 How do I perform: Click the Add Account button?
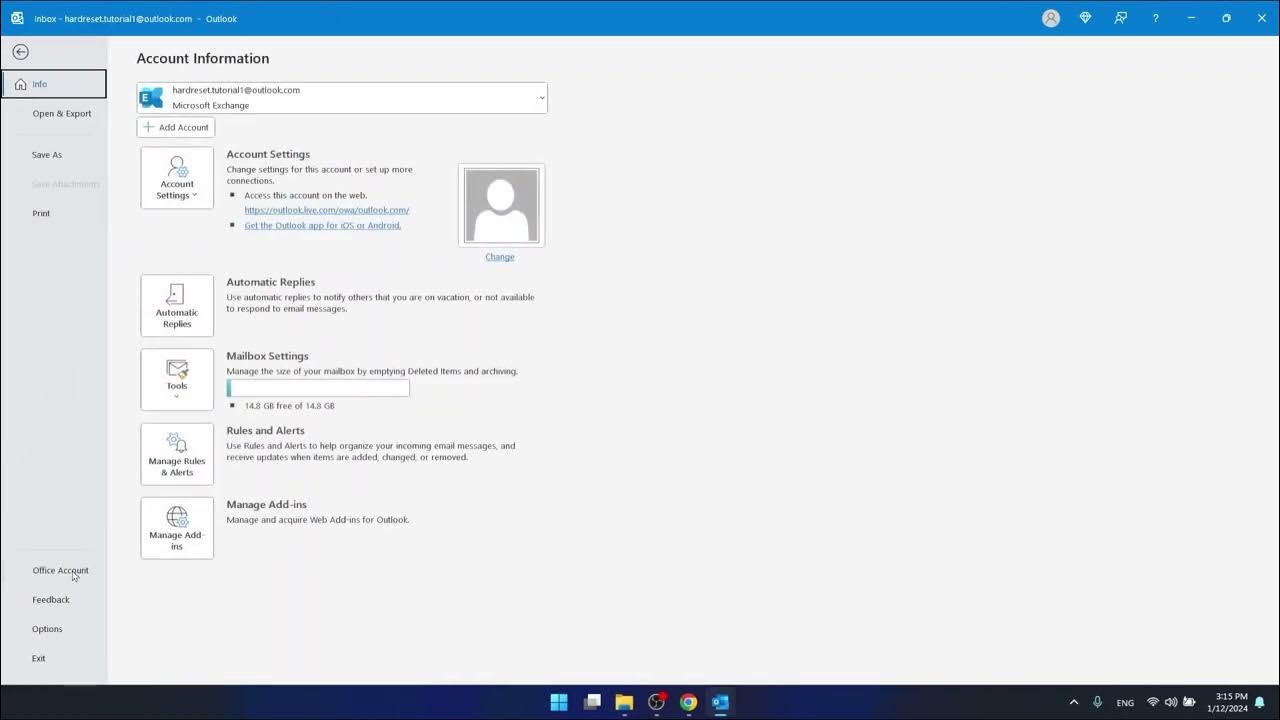coord(175,127)
